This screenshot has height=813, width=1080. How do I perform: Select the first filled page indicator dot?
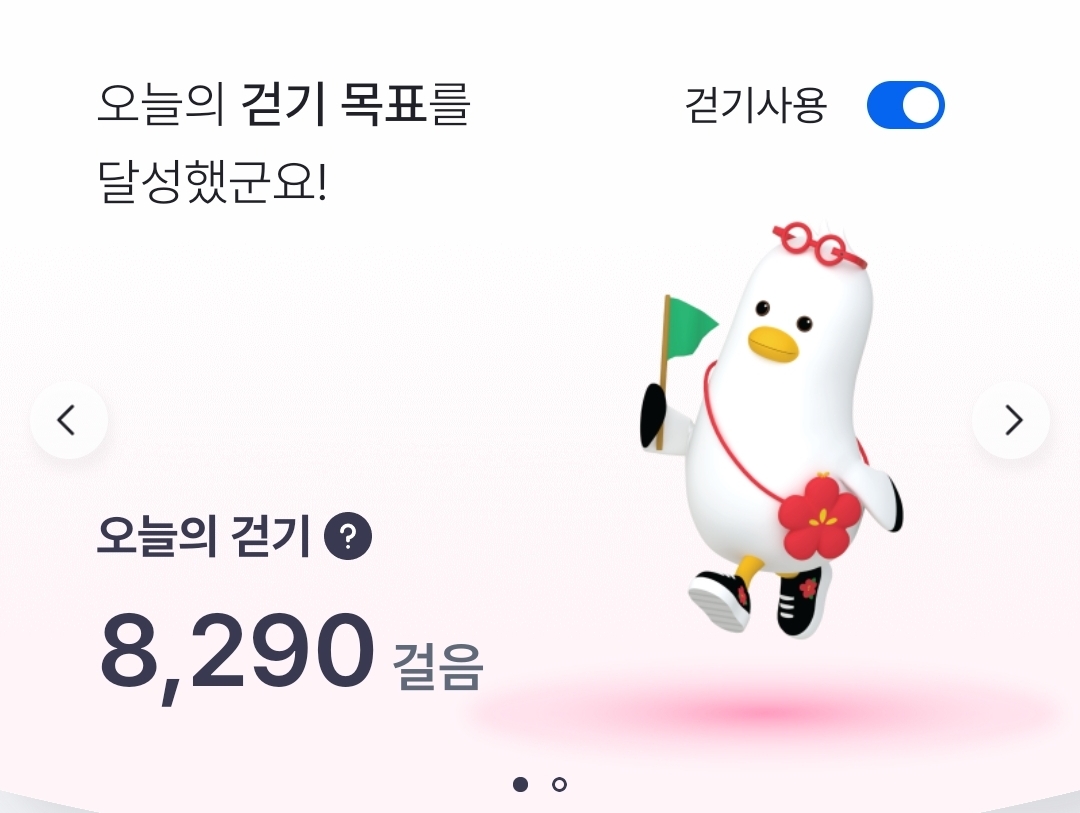coord(521,784)
